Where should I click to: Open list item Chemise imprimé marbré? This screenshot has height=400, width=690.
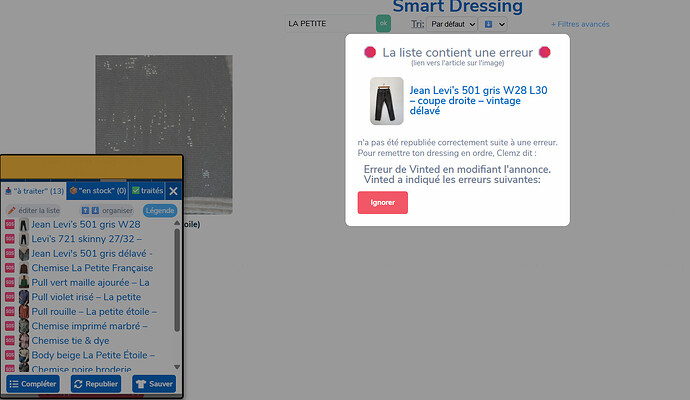coord(89,326)
